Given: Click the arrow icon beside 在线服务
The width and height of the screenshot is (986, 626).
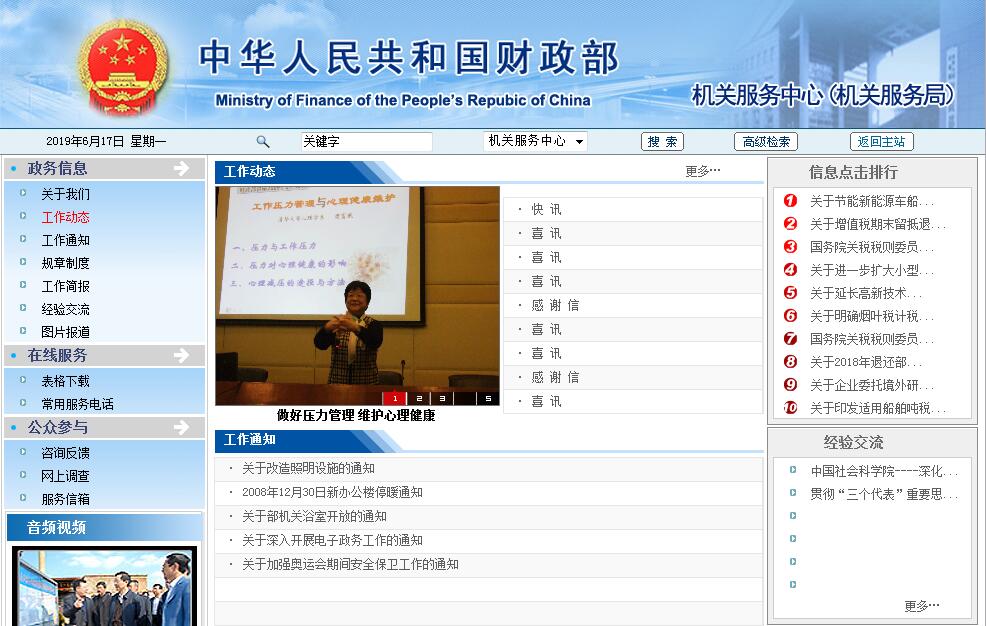Looking at the screenshot, I should 181,355.
